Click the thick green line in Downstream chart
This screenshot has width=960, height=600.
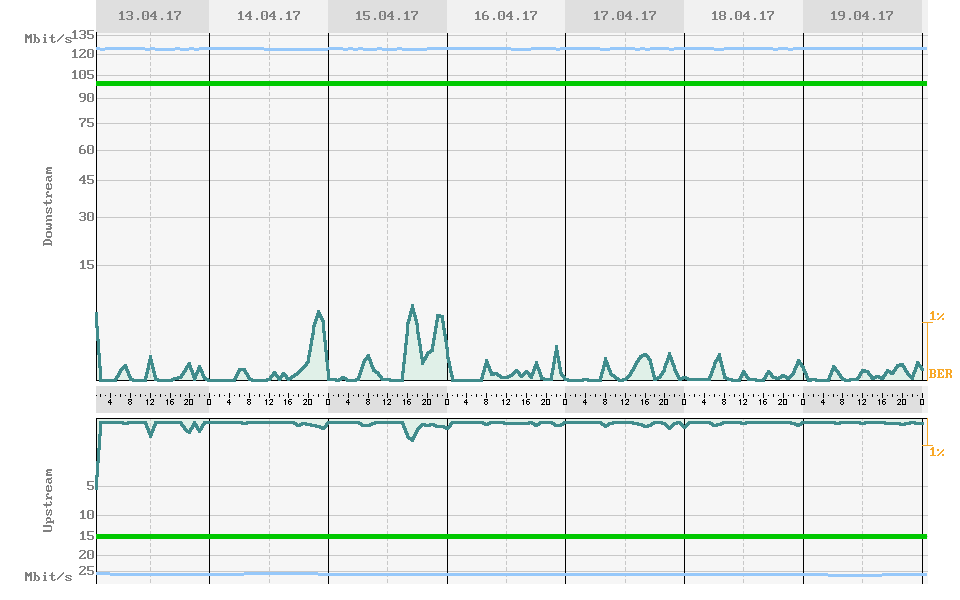(512, 83)
